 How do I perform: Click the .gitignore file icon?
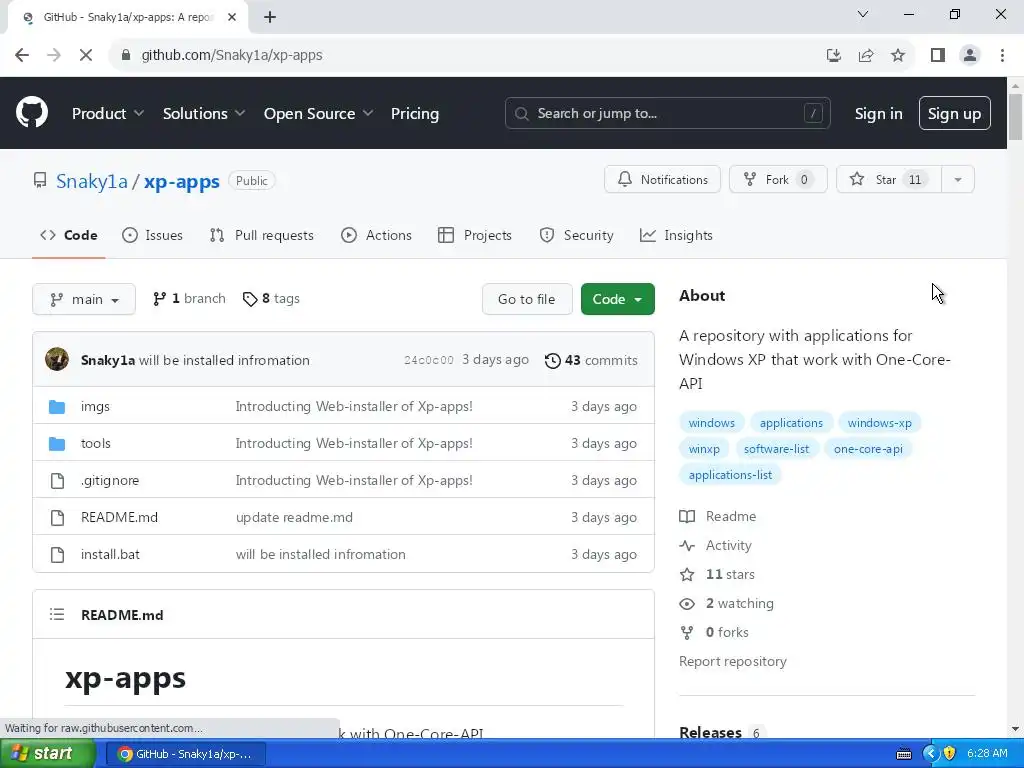(57, 481)
